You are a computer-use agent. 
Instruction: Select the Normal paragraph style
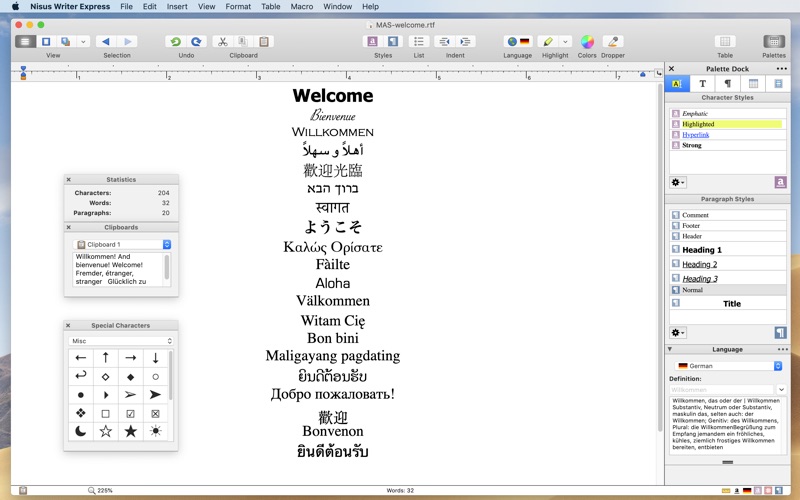pyautogui.click(x=728, y=290)
